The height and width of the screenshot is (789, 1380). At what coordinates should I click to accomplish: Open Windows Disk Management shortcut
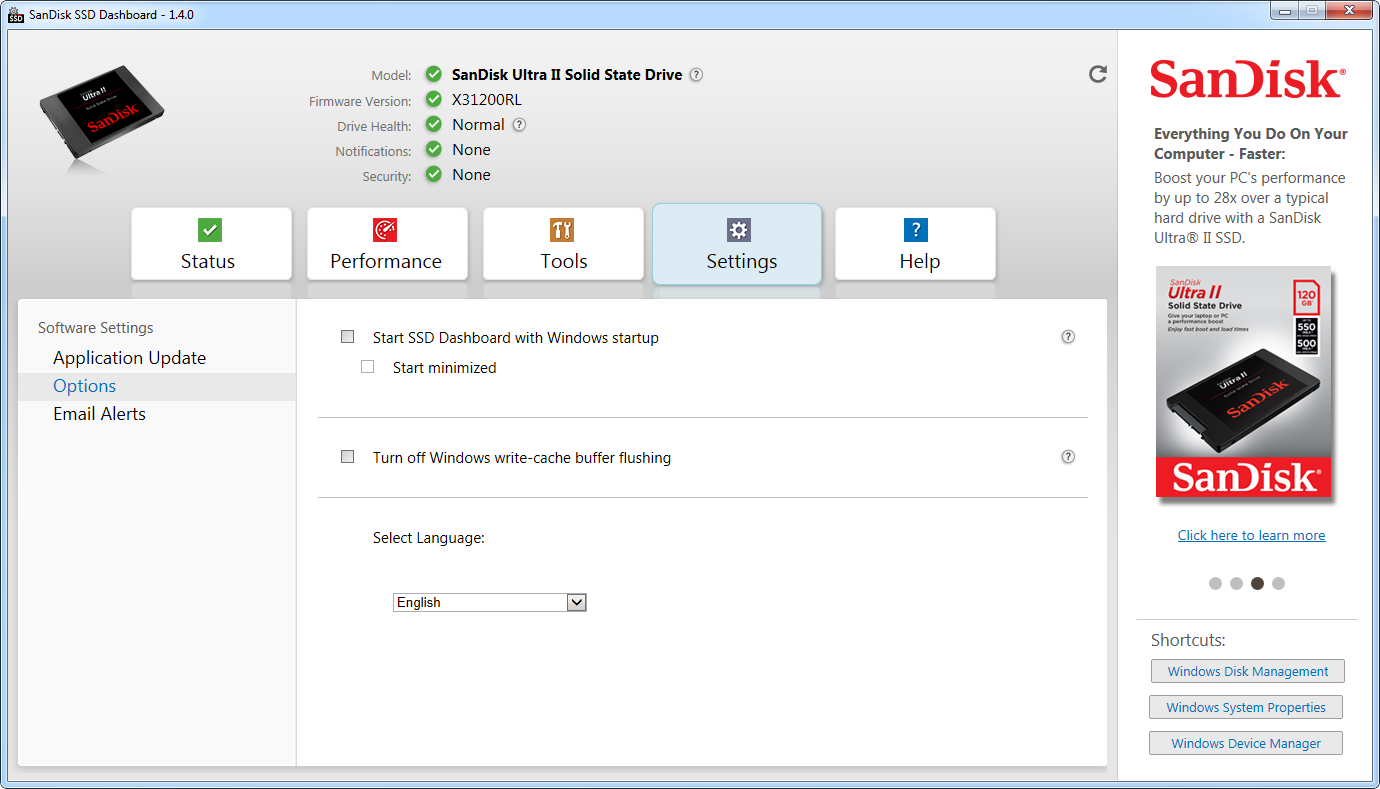(x=1248, y=671)
